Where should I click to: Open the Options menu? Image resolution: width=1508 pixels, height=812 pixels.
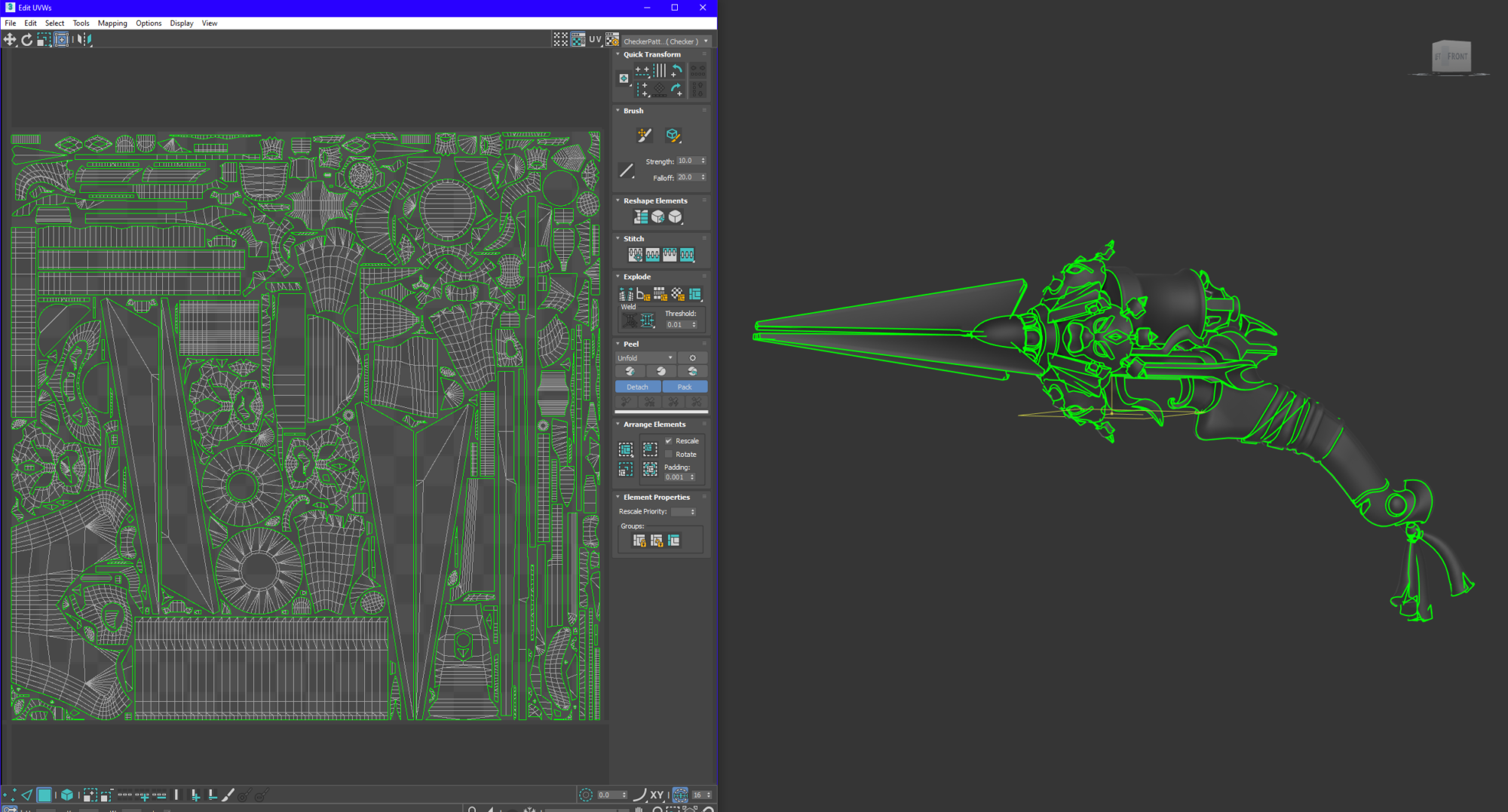point(149,23)
